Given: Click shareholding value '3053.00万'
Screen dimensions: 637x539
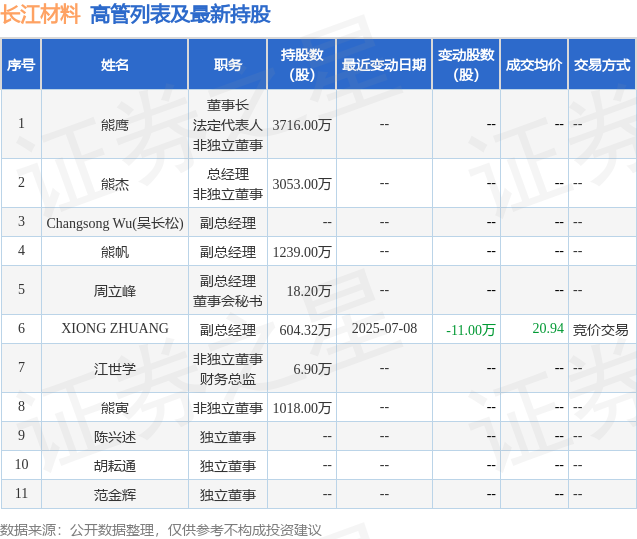Looking at the screenshot, I should pos(302,184).
